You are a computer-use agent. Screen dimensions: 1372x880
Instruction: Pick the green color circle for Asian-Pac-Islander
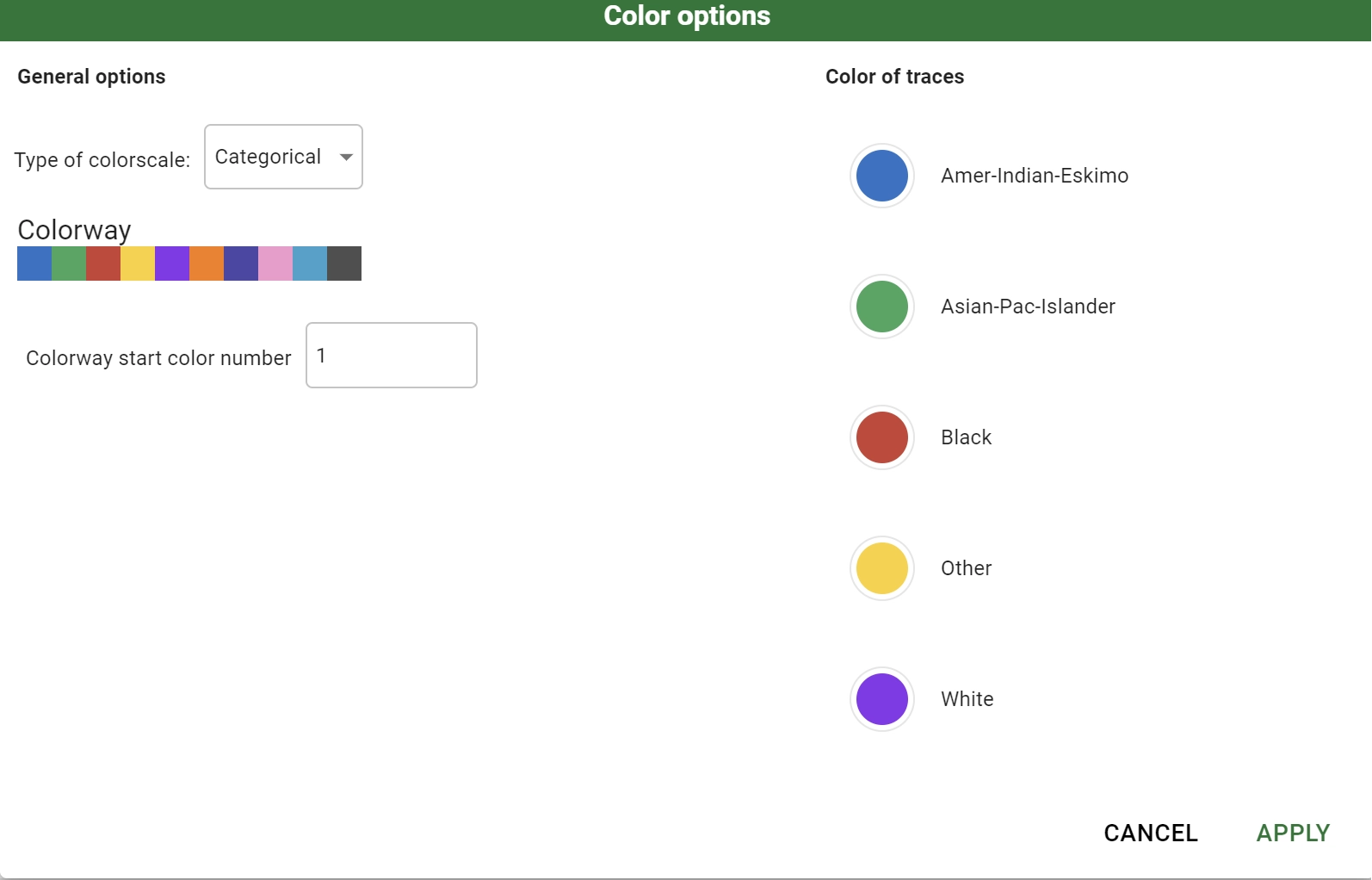point(882,307)
